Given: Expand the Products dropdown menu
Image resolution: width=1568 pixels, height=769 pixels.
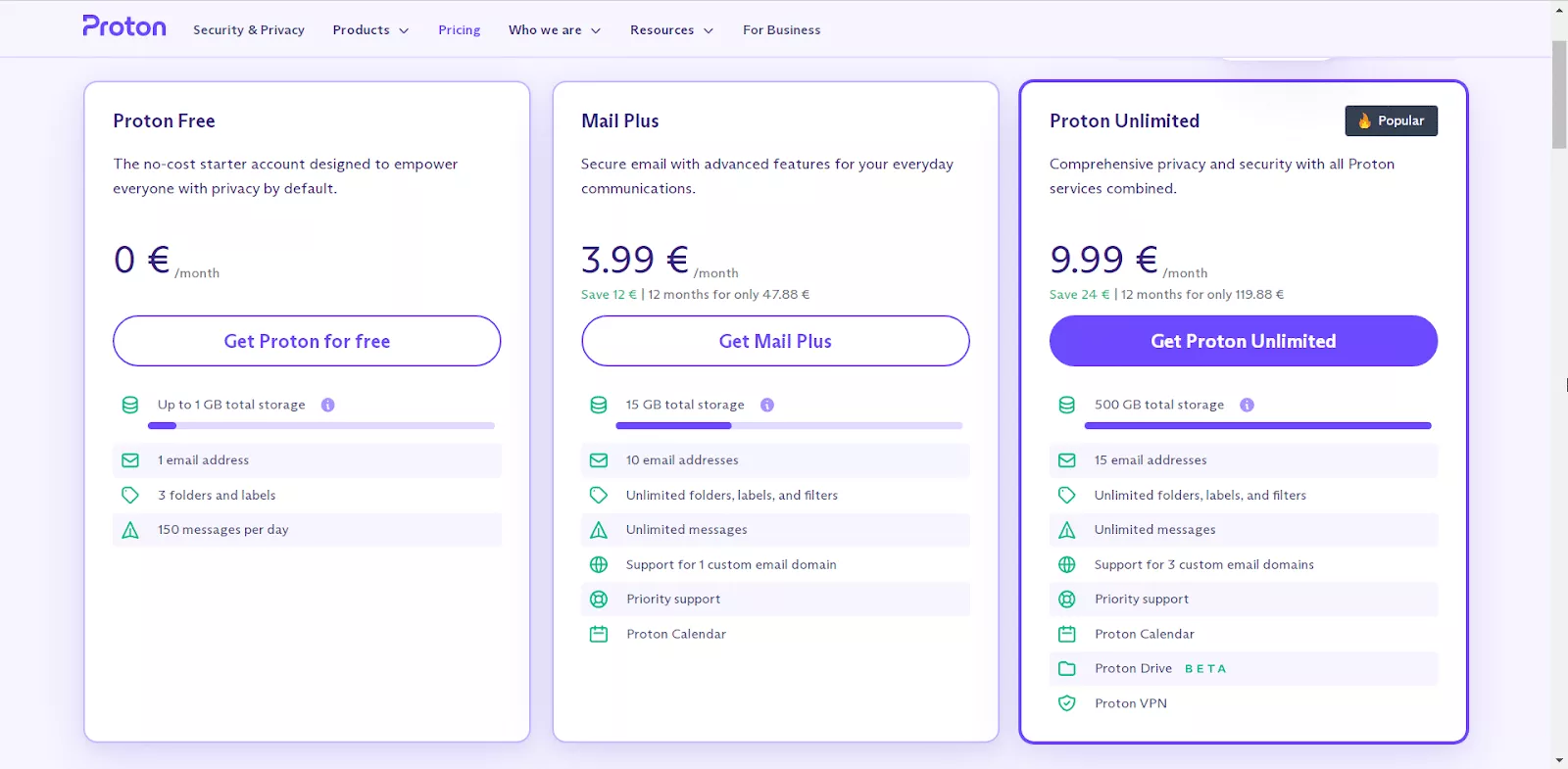Looking at the screenshot, I should tap(370, 30).
